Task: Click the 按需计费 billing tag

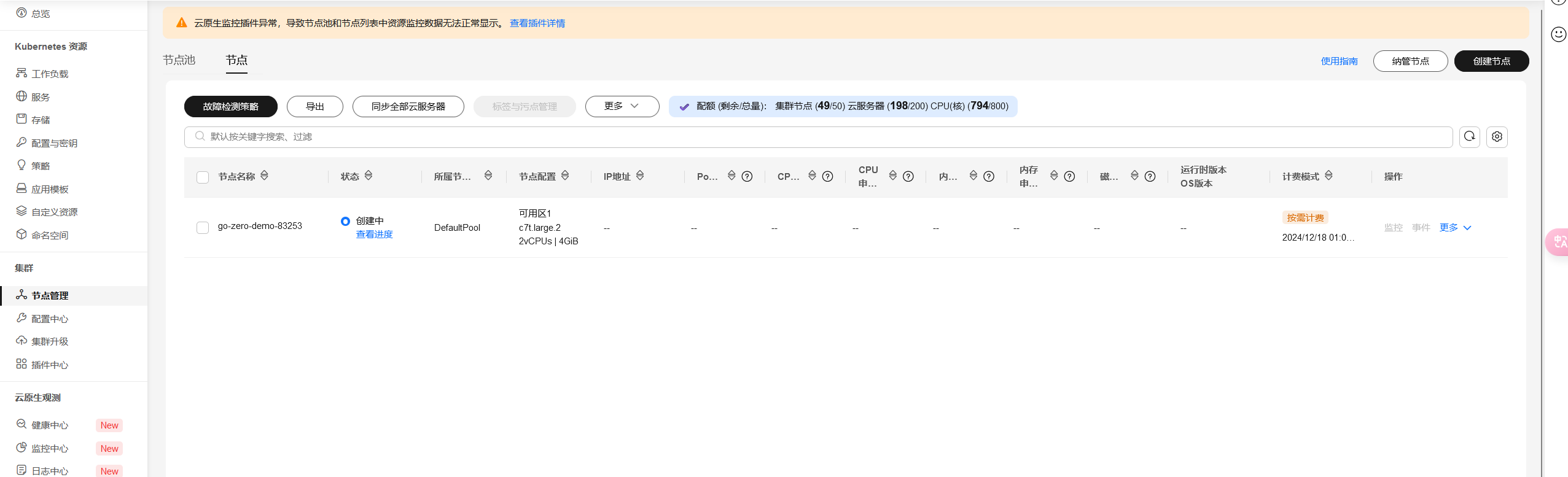Action: click(x=1306, y=218)
